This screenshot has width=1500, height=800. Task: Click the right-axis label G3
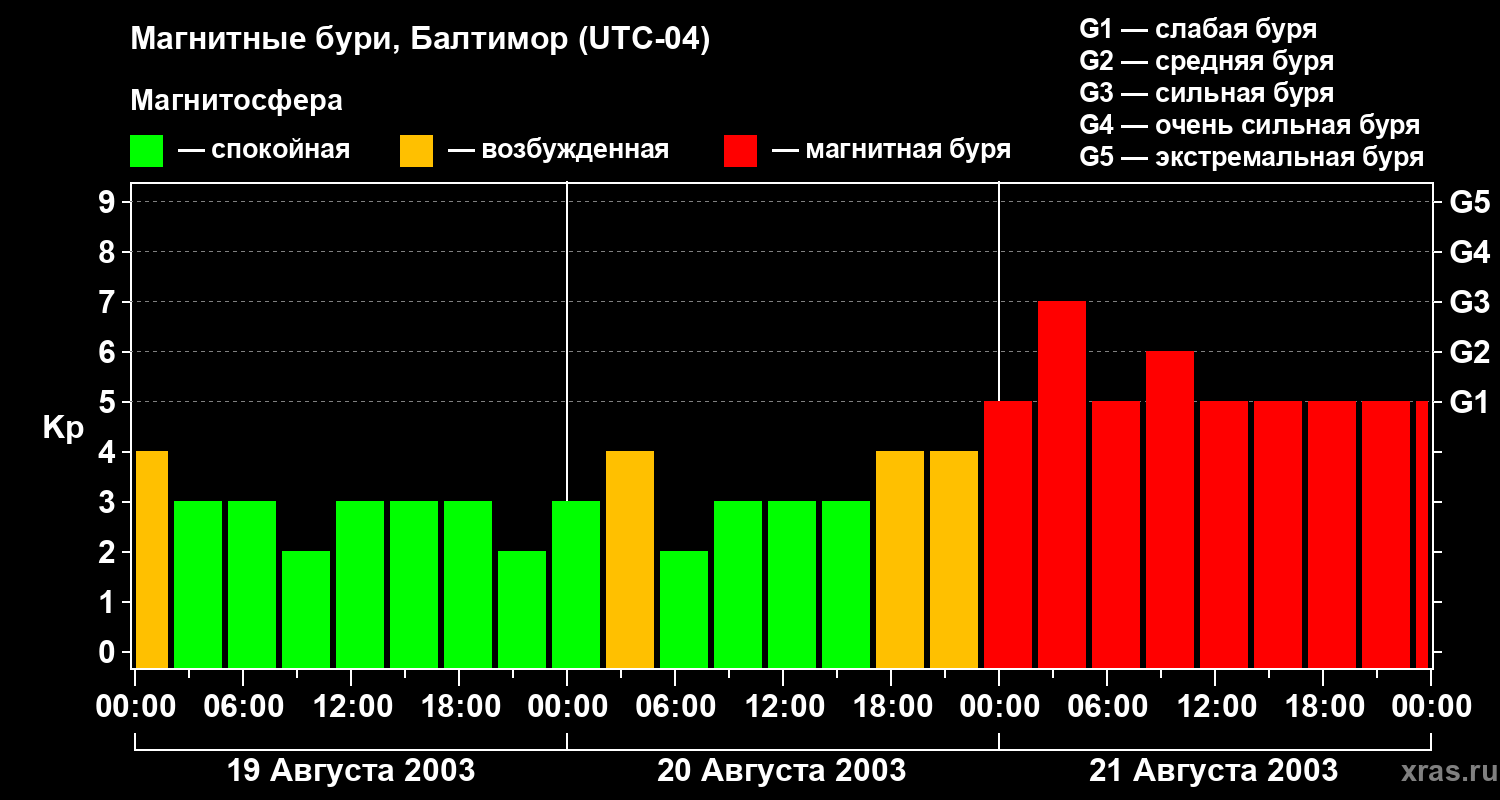[x=1469, y=302]
